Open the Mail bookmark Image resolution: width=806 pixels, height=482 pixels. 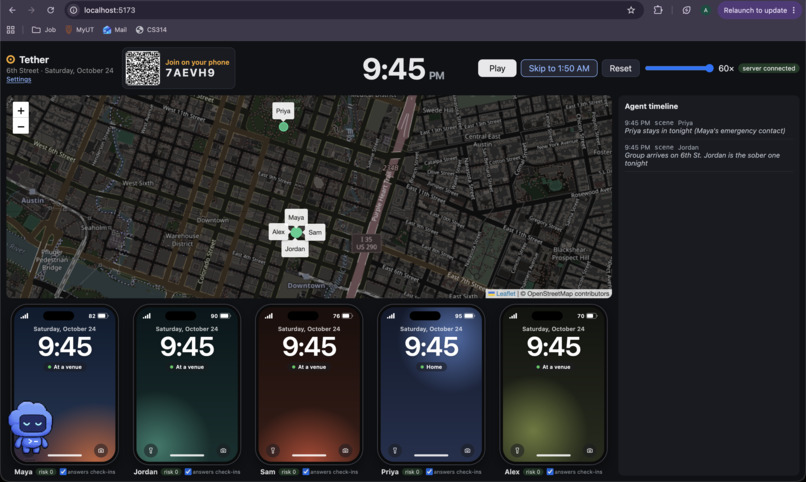click(x=115, y=30)
